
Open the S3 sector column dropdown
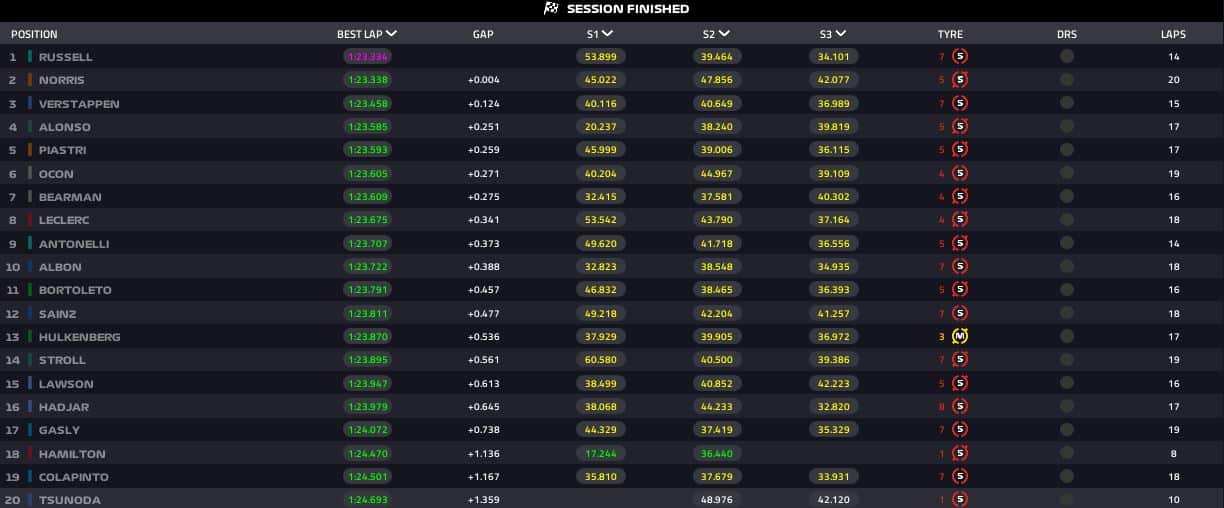[x=840, y=34]
